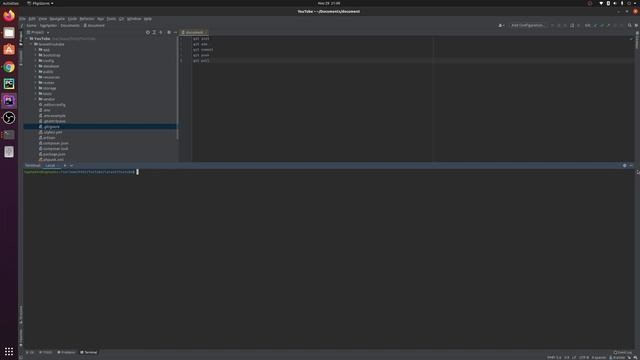Open Google Chrome from the dock
Image resolution: width=640 pixels, height=360 pixels.
pyautogui.click(x=9, y=67)
